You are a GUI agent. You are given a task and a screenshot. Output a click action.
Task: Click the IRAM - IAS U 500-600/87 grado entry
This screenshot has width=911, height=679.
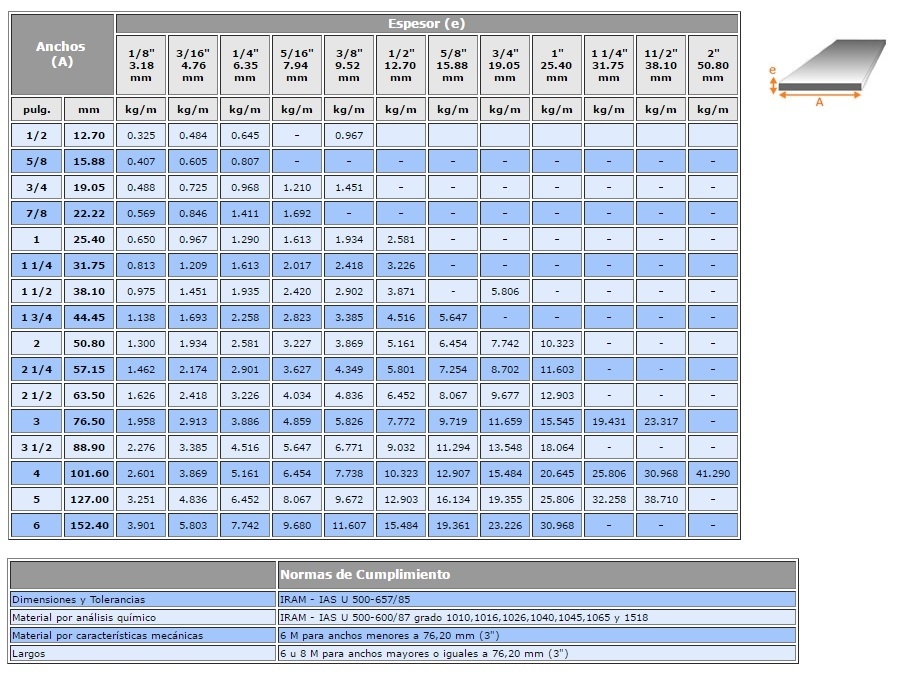point(537,617)
